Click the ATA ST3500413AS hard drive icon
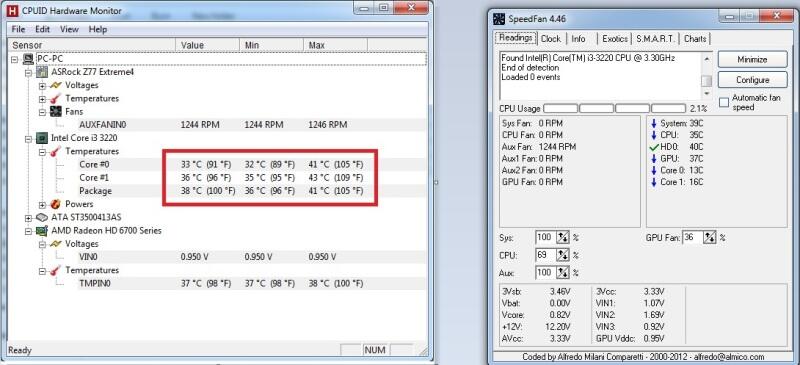This screenshot has height=365, width=800. click(x=42, y=217)
